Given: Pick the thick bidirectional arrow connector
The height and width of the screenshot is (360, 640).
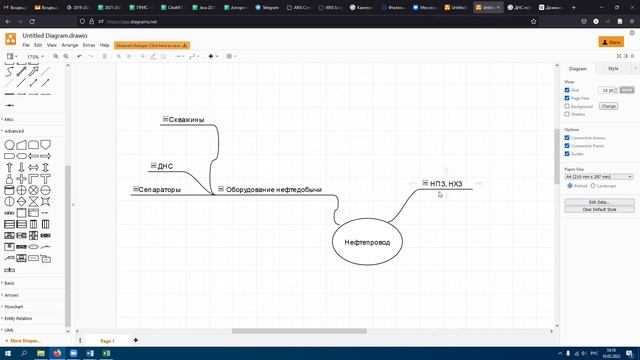Looking at the screenshot, I should coord(21,72).
